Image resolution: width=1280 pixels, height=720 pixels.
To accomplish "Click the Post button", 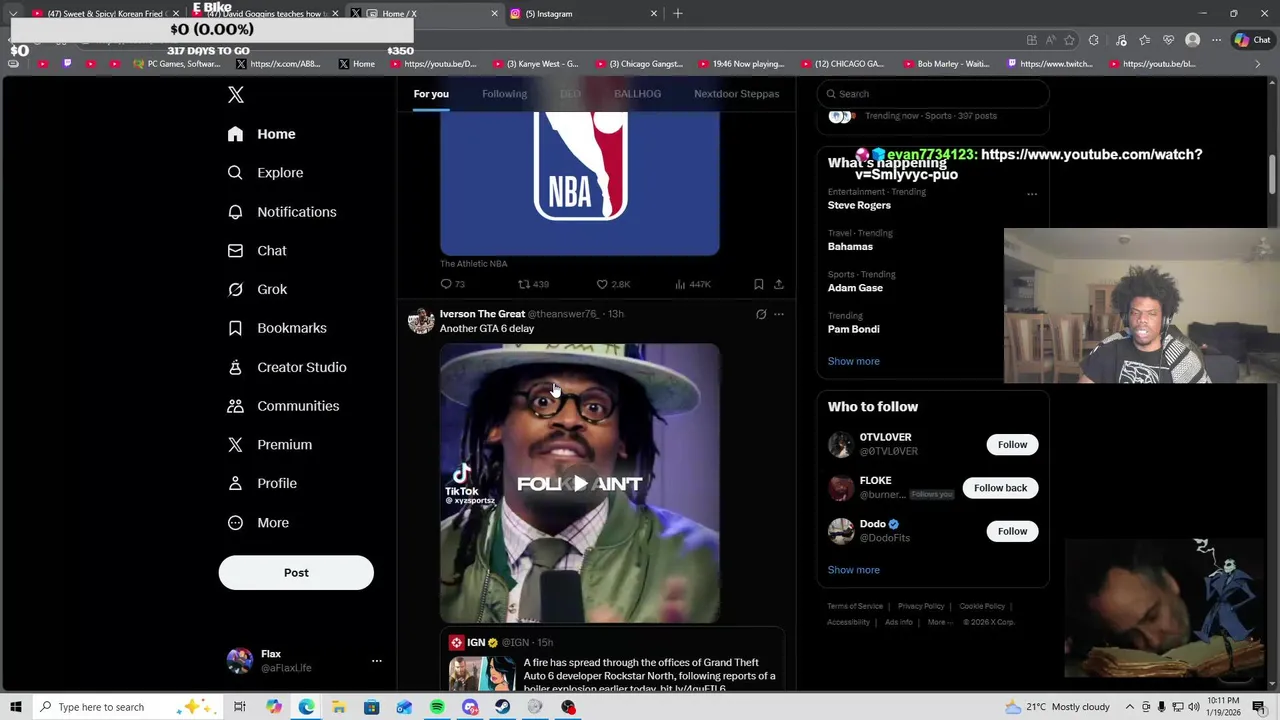I will click(296, 573).
